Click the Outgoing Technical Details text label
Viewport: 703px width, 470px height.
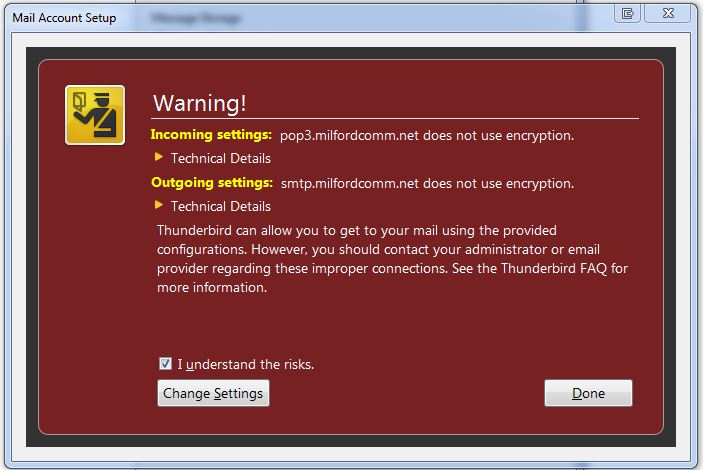221,206
